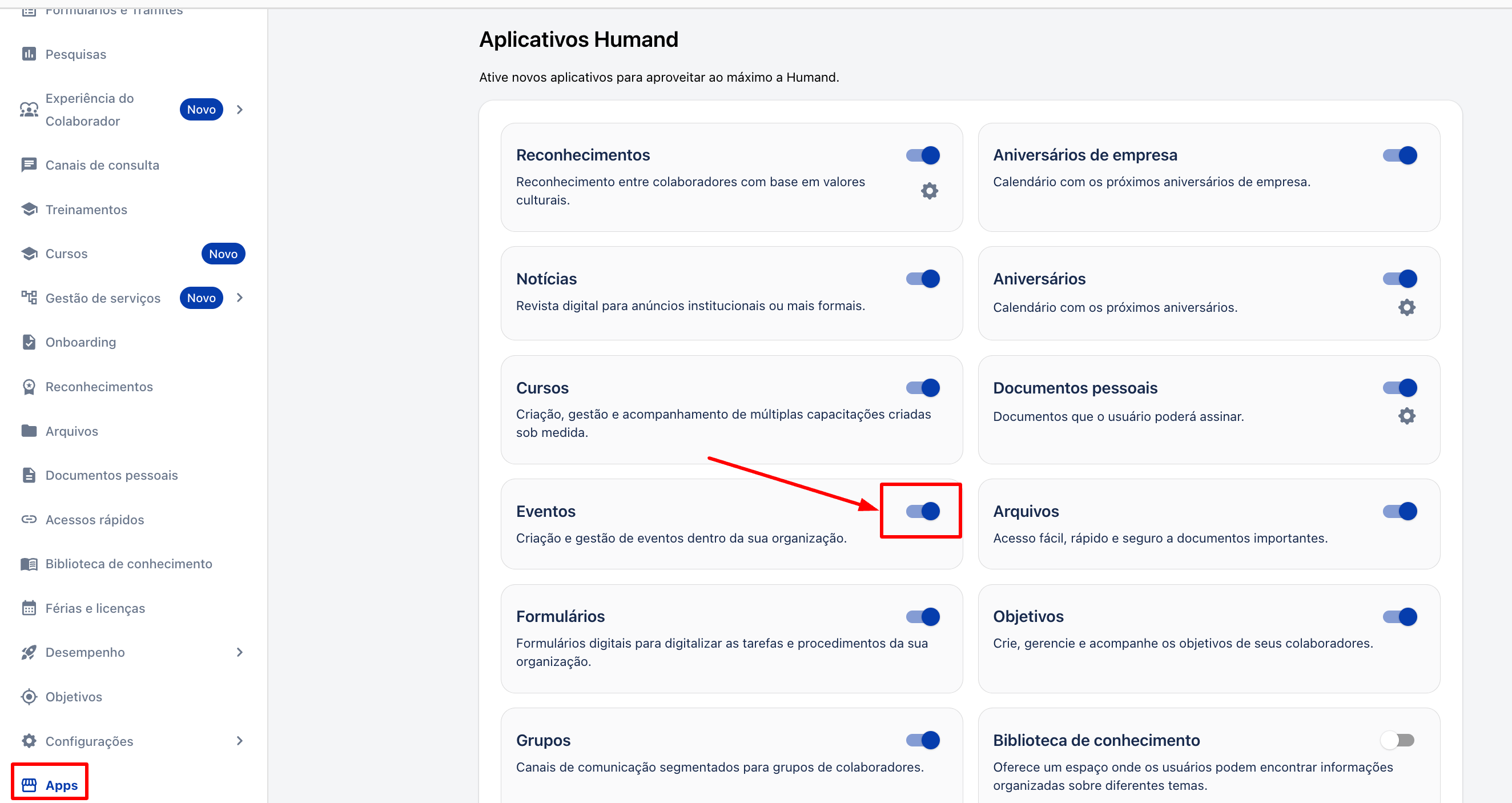Click 'Calendário com os próximos aniversários.' description
Image resolution: width=1512 pixels, height=803 pixels.
tap(1115, 308)
